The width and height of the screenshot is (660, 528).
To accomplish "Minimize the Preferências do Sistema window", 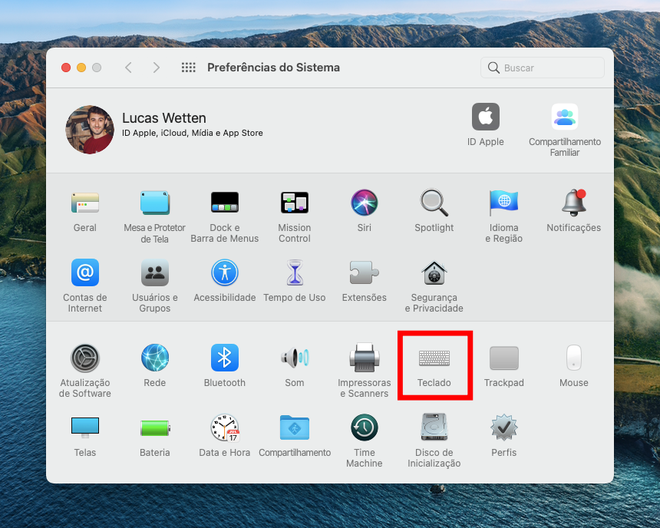I will tap(81, 68).
